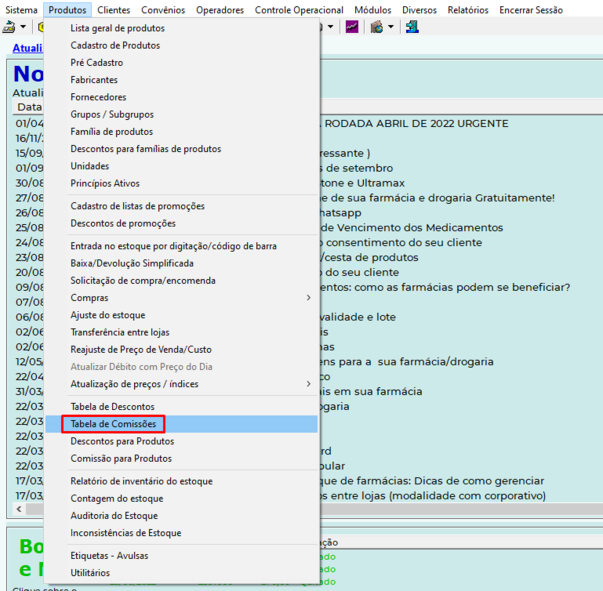Open Auditoria do Estoque

tap(182, 516)
